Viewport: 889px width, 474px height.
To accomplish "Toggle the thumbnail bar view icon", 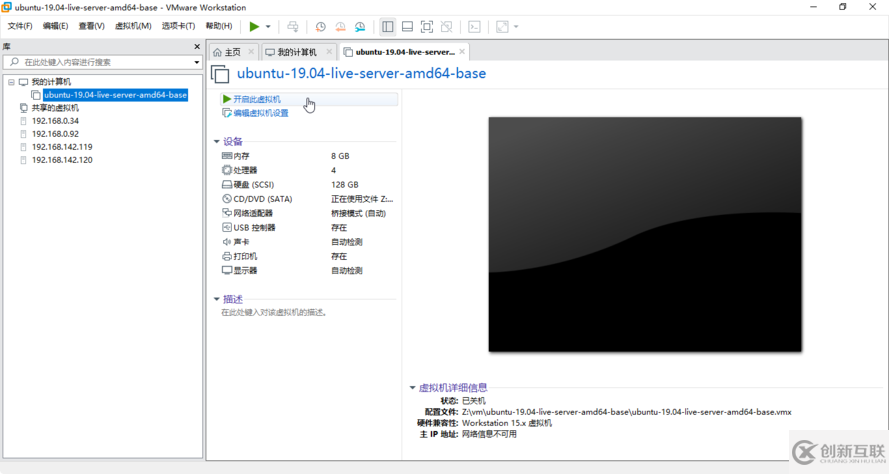I will pos(407,27).
